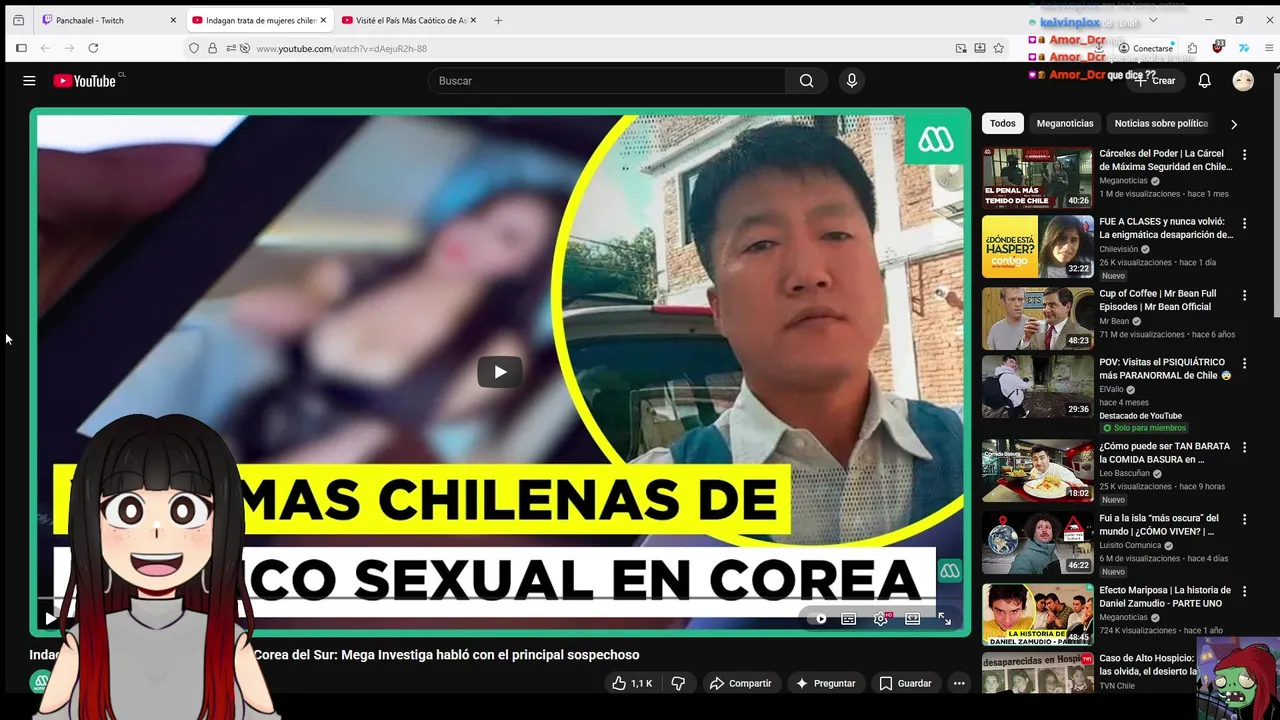The height and width of the screenshot is (720, 1280).
Task: Open the YouTube hamburger guide menu
Action: tap(29, 81)
